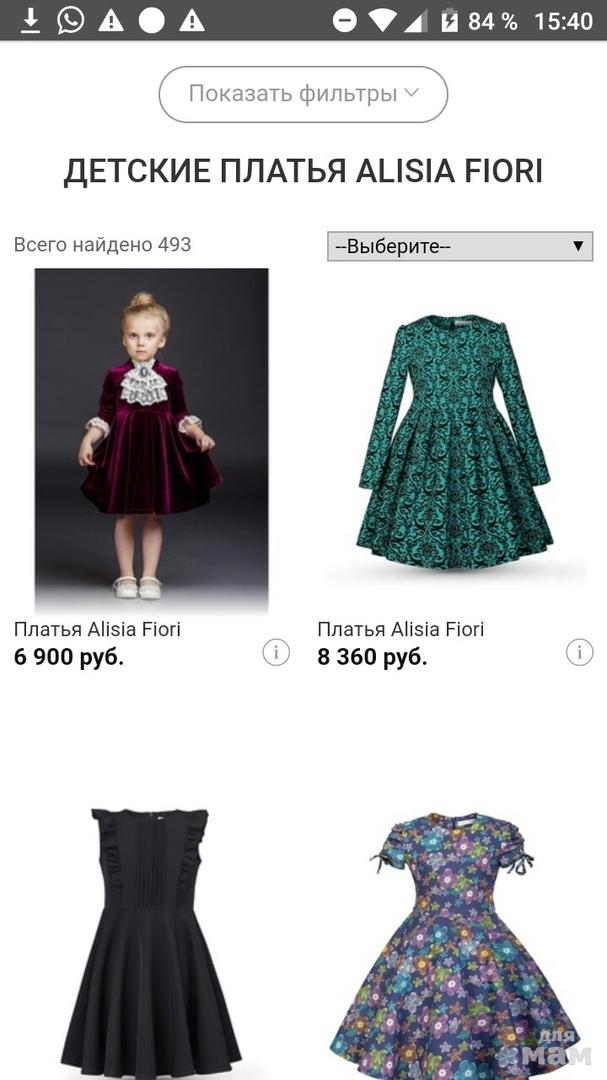
Task: Click the dropdown arrow of the sort box
Action: pyautogui.click(x=578, y=246)
